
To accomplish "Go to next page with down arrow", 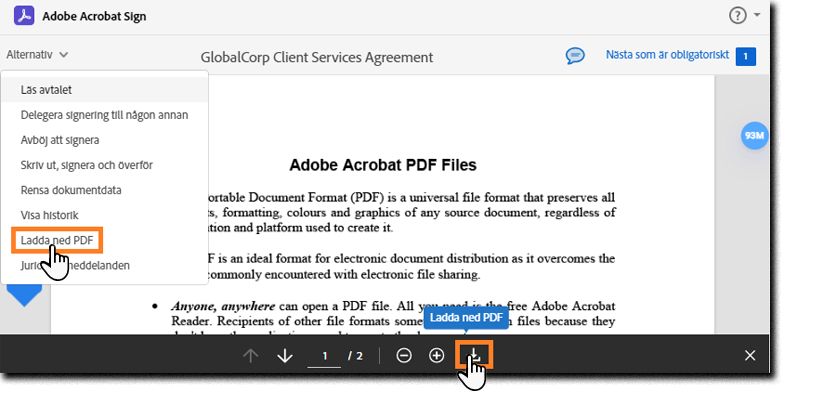I will pos(285,356).
